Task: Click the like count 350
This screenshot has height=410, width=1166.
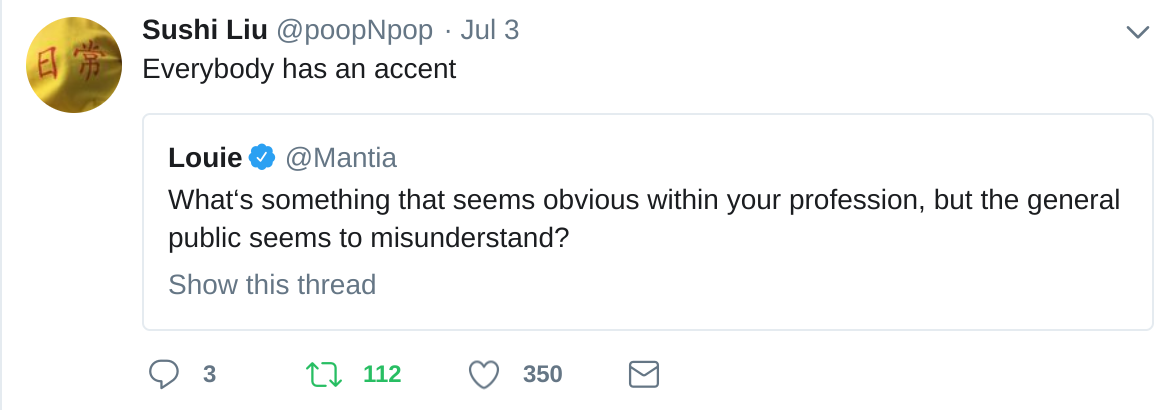Action: click(543, 374)
